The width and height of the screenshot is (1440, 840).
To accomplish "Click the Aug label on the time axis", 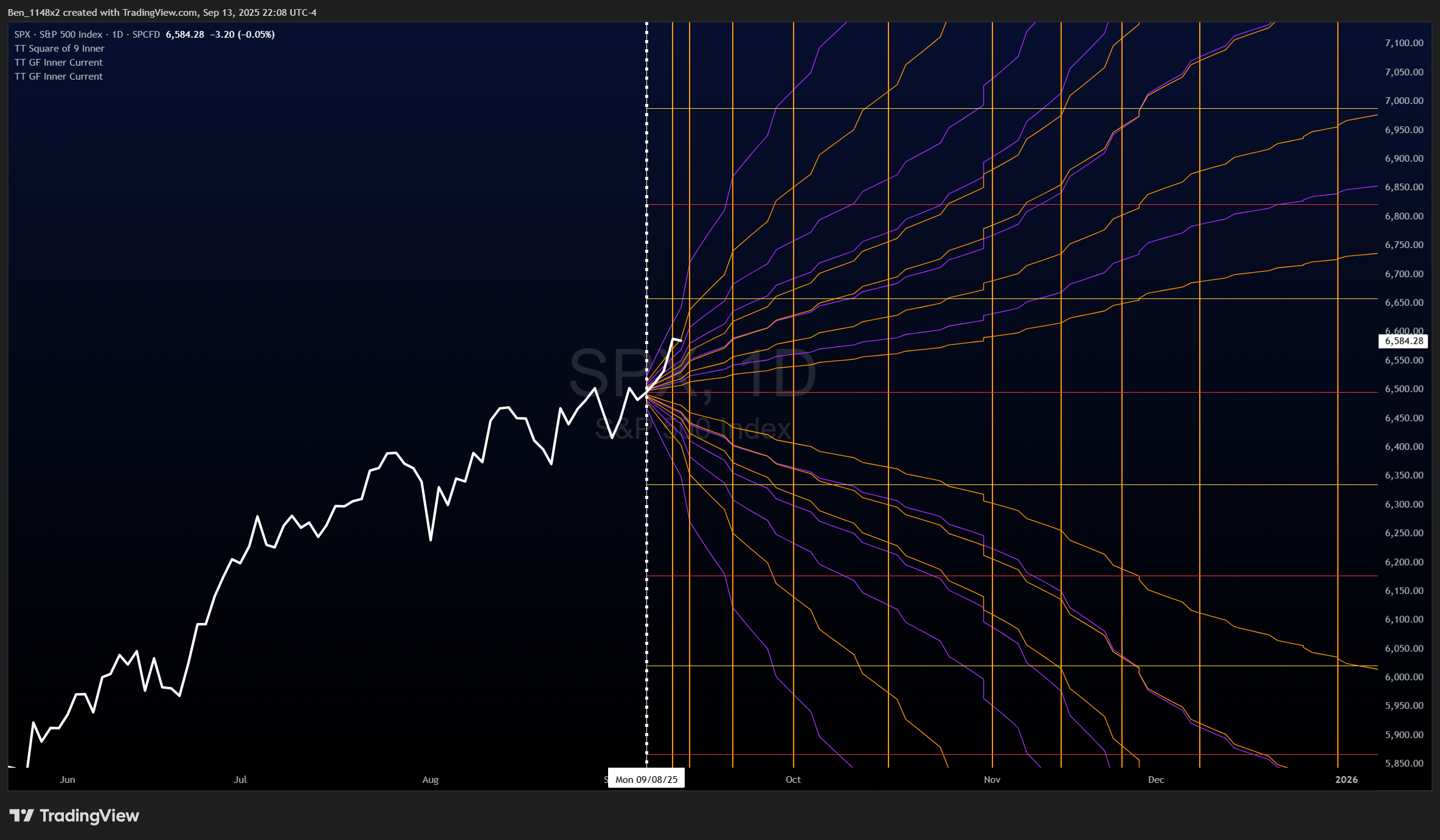I will tap(430, 779).
